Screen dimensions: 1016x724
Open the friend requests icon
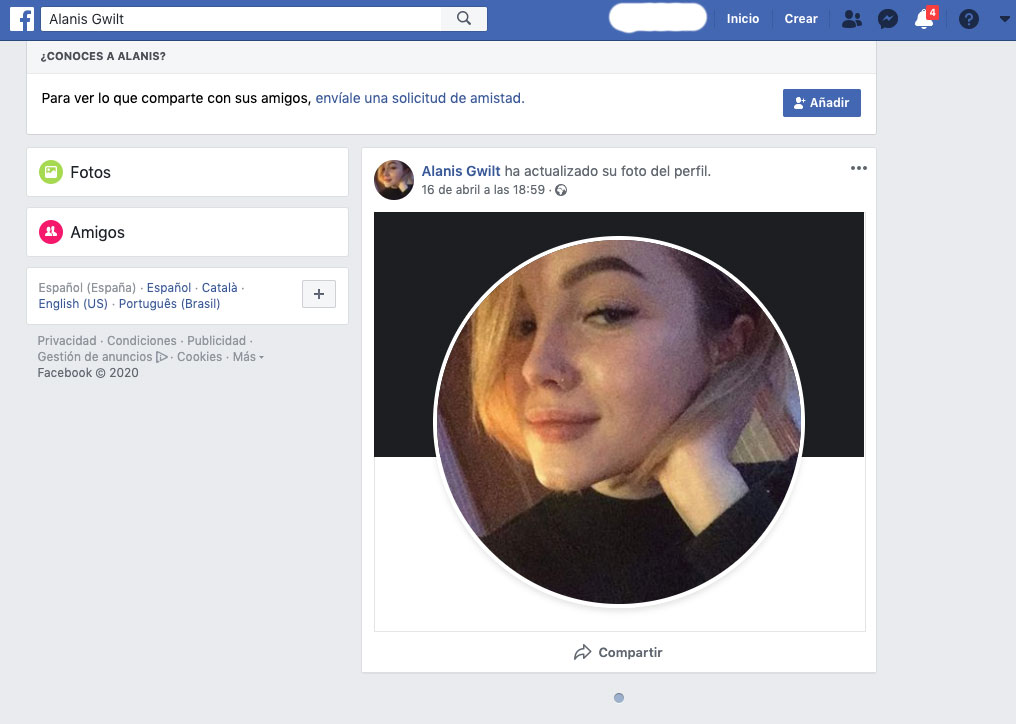[x=851, y=18]
